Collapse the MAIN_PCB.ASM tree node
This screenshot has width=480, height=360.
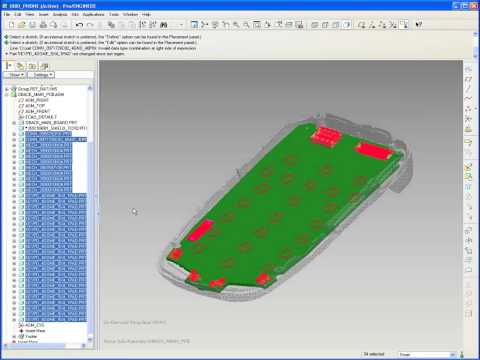point(7,95)
